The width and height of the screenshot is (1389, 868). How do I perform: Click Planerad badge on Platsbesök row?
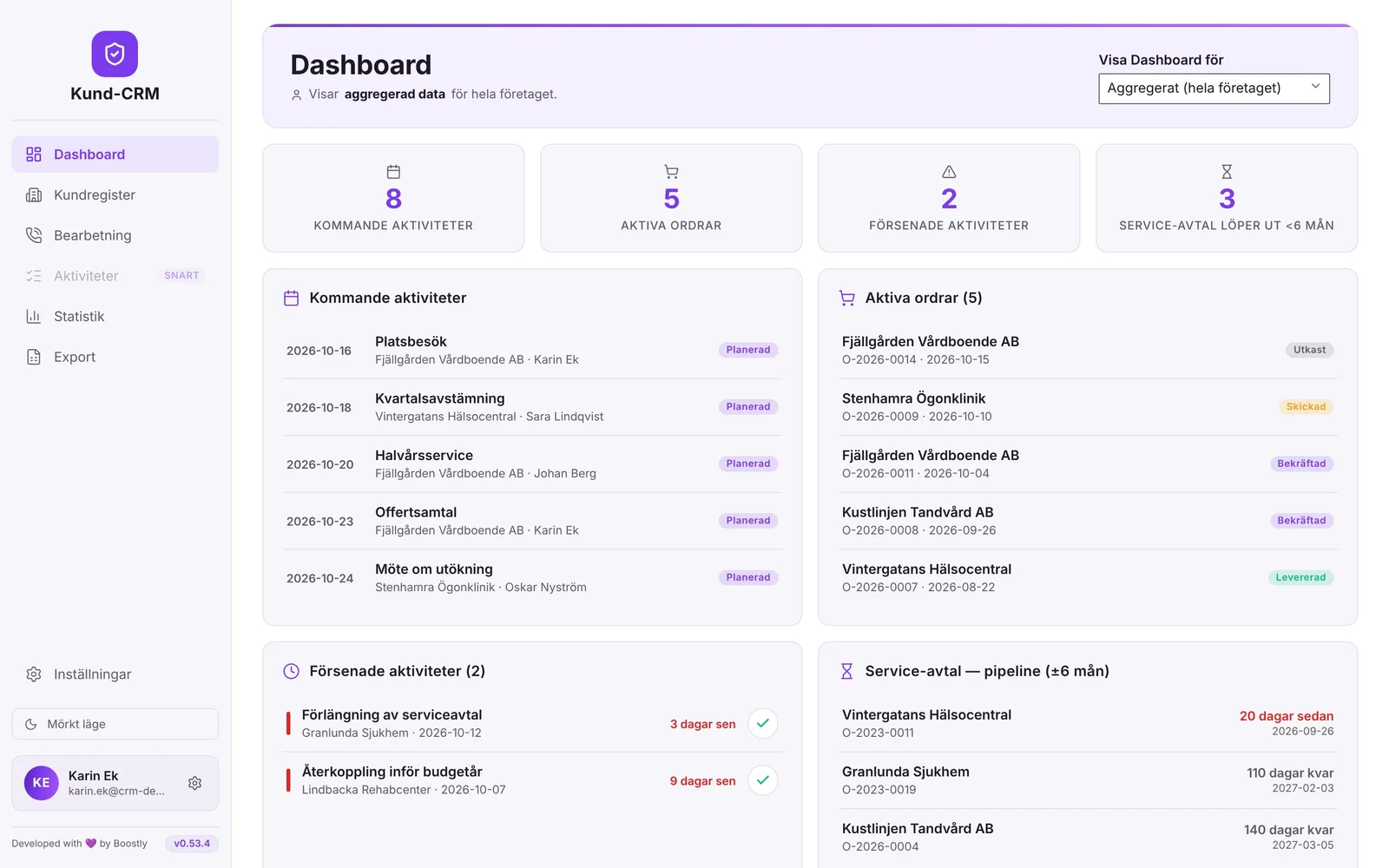(x=748, y=350)
